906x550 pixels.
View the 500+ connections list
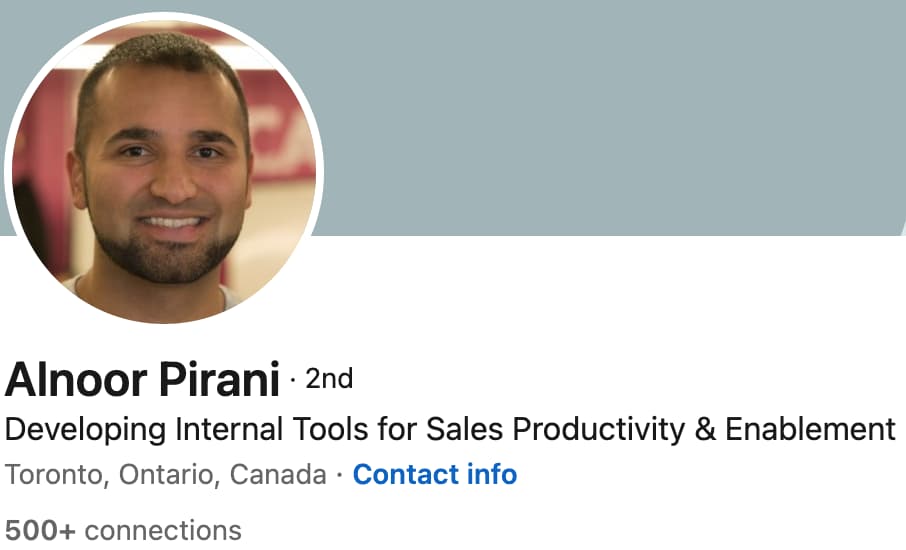(x=123, y=529)
